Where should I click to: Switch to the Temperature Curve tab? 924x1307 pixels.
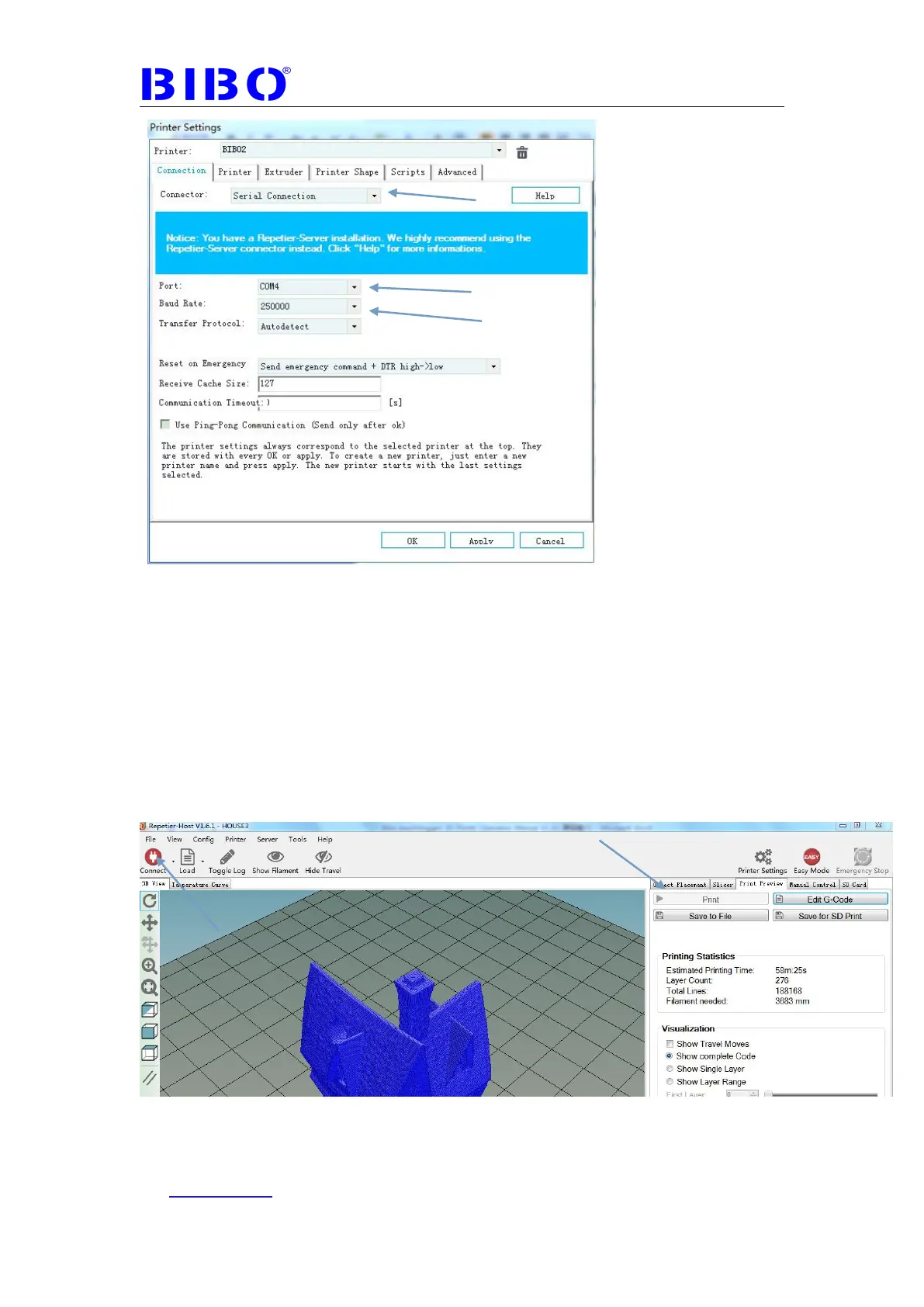tap(200, 884)
